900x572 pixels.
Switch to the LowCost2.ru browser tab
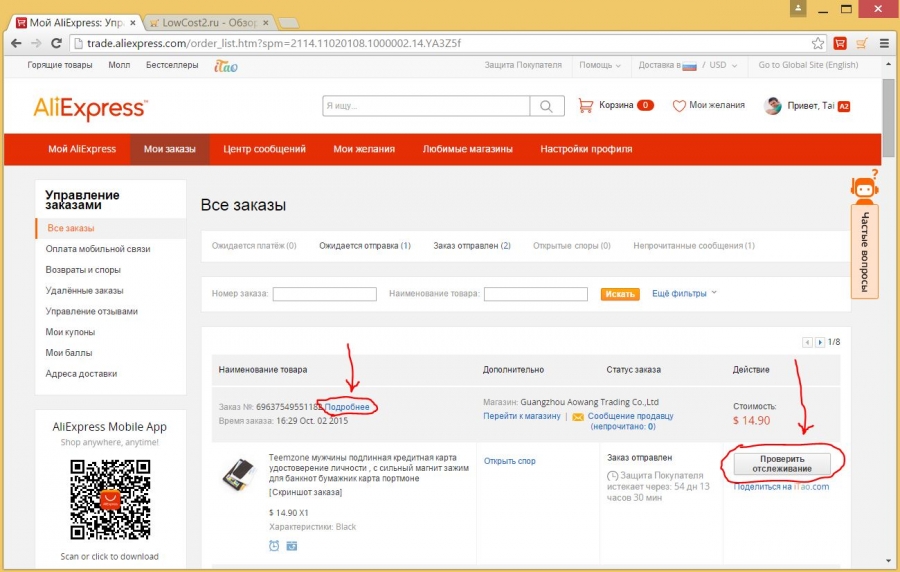pos(208,23)
